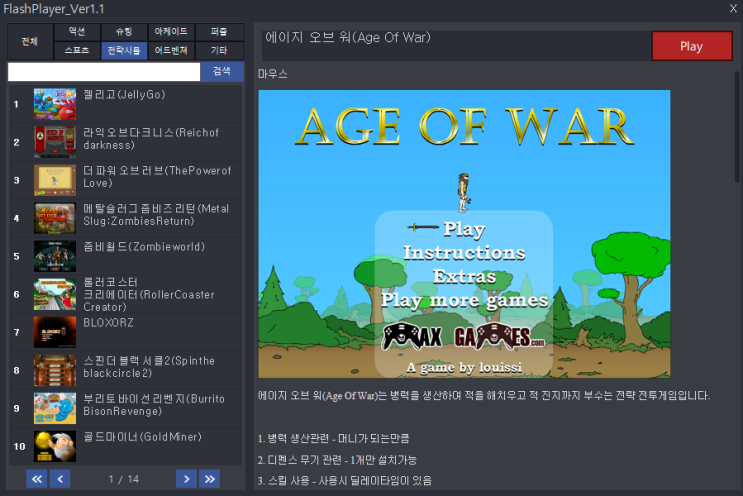Click the description line '3. 스킬 사용'
Screen dimensions: 743x496
click(x=345, y=481)
